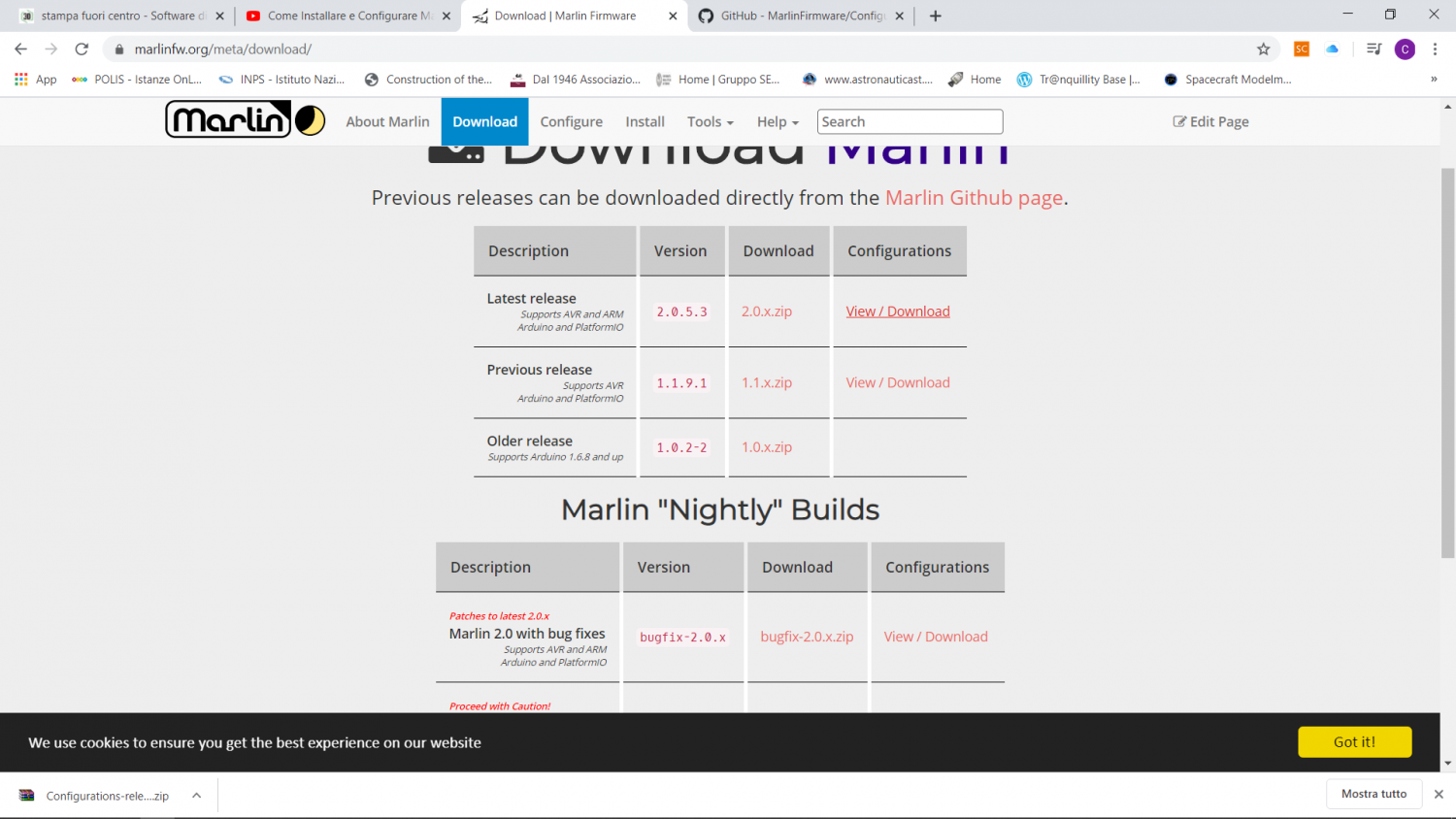This screenshot has width=1456, height=819.
Task: Open View / Download for bugfix-2.0.x
Action: pos(936,637)
